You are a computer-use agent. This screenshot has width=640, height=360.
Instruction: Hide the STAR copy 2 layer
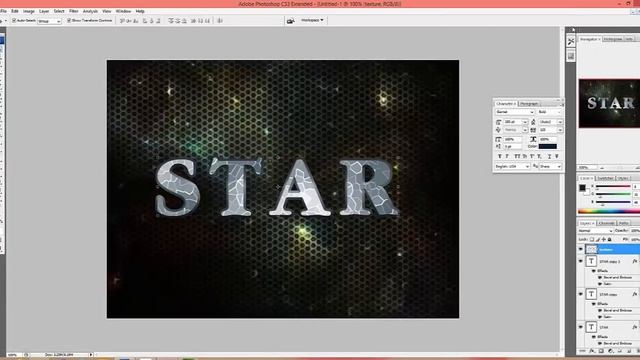(x=581, y=261)
